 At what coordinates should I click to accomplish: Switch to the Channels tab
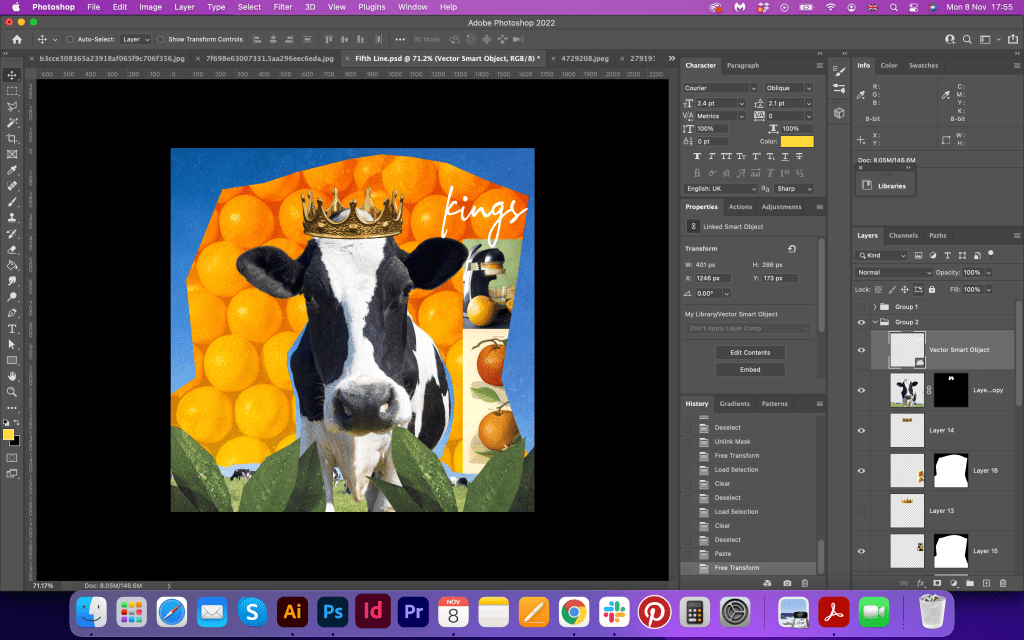click(x=903, y=236)
